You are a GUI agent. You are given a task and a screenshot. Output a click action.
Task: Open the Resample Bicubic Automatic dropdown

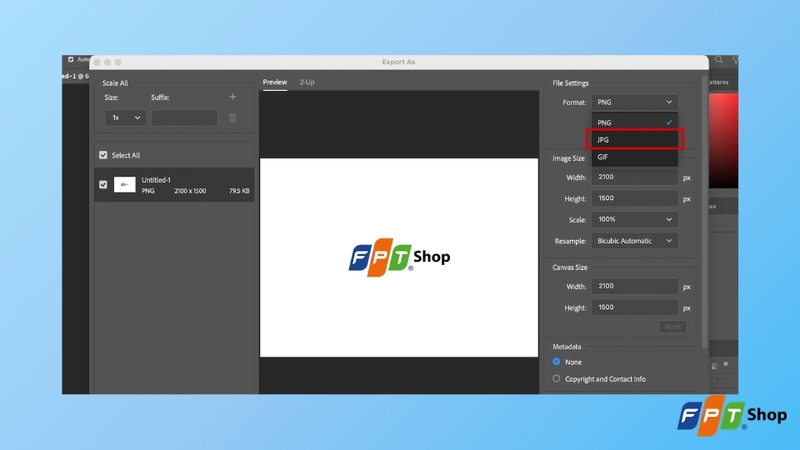coord(635,241)
